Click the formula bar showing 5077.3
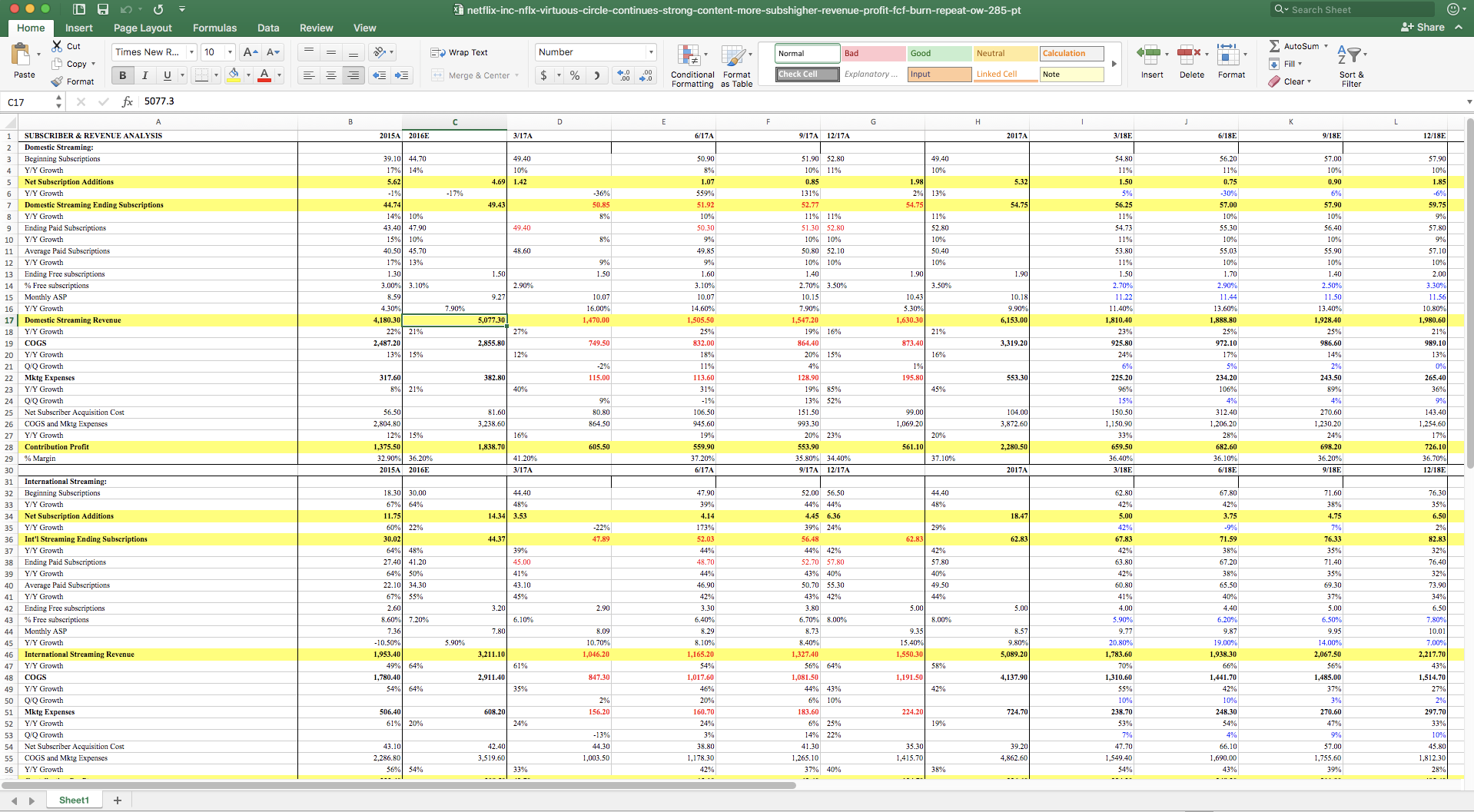The image size is (1474, 812). tap(799, 101)
